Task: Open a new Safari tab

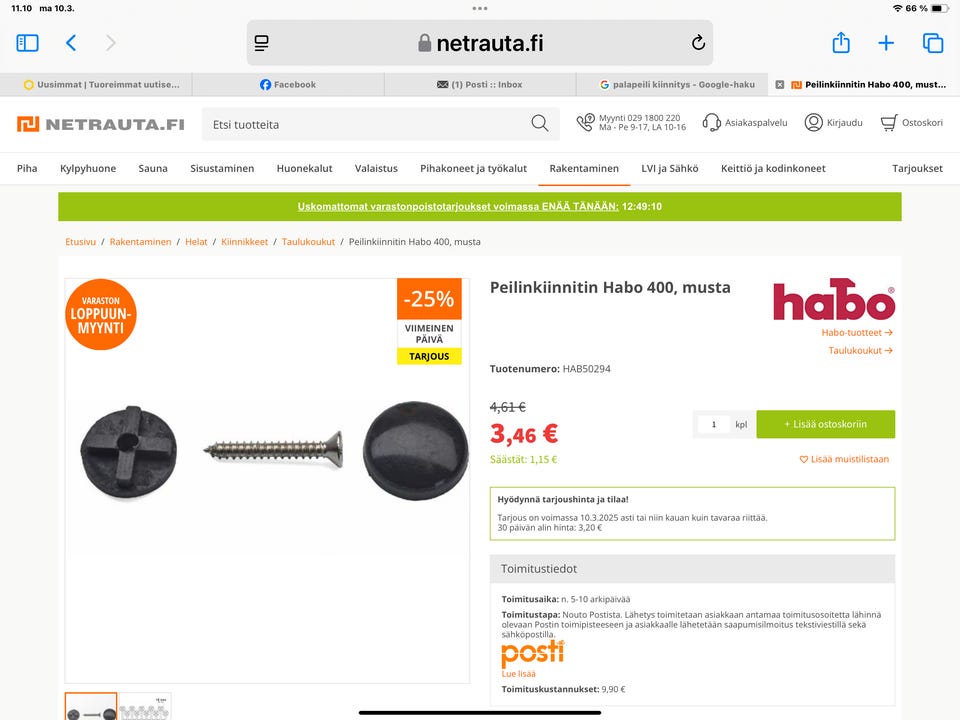Action: pyautogui.click(x=885, y=43)
